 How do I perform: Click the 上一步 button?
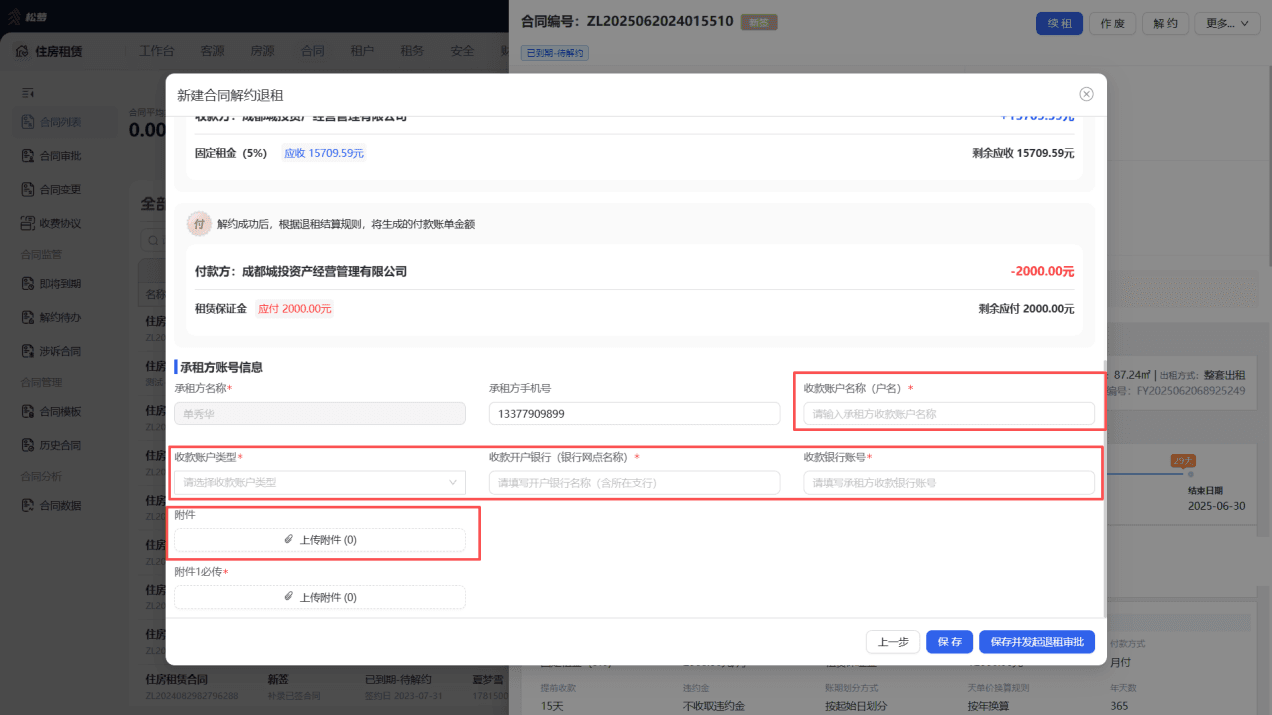click(x=893, y=642)
